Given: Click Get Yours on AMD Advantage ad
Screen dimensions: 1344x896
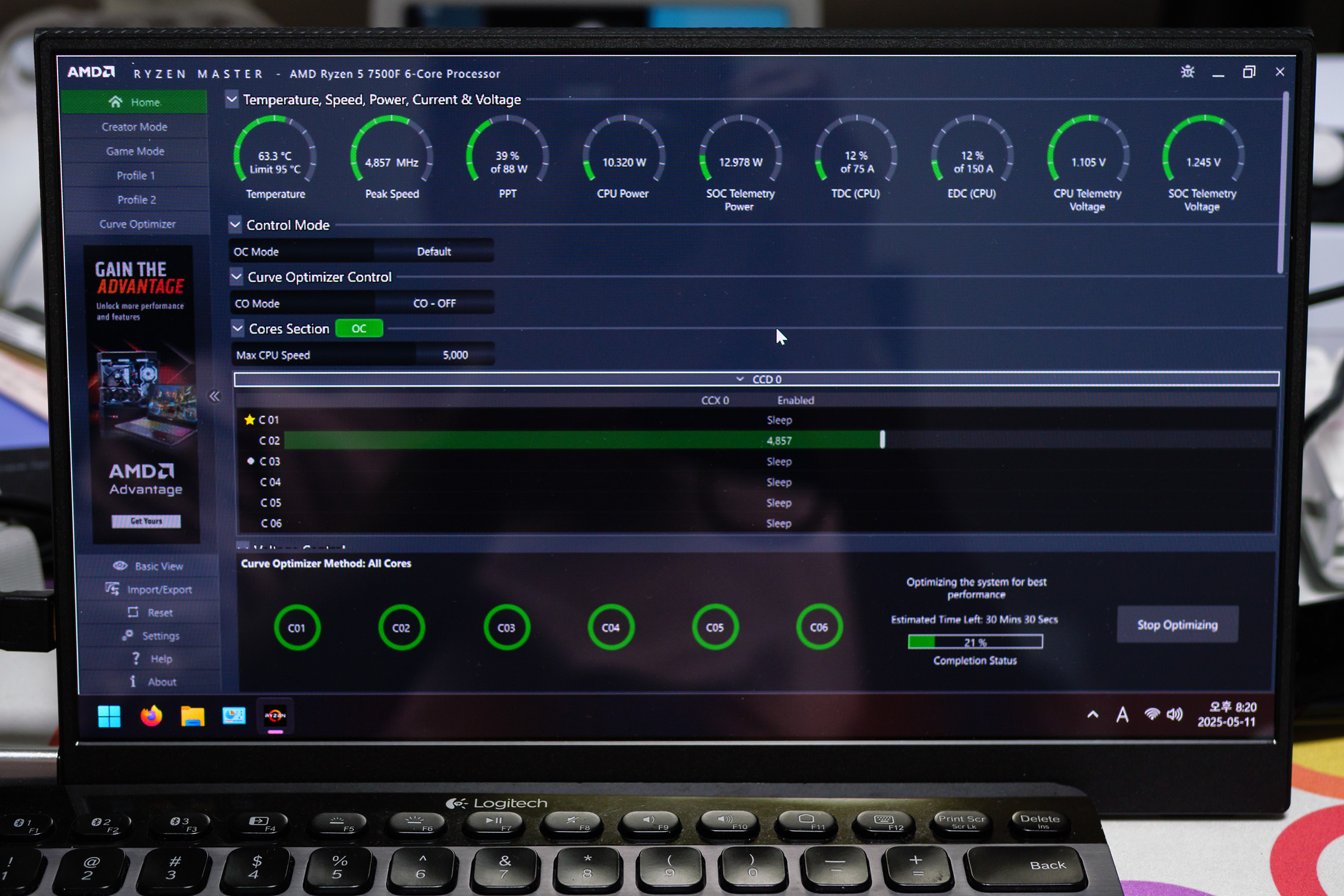Looking at the screenshot, I should (146, 521).
